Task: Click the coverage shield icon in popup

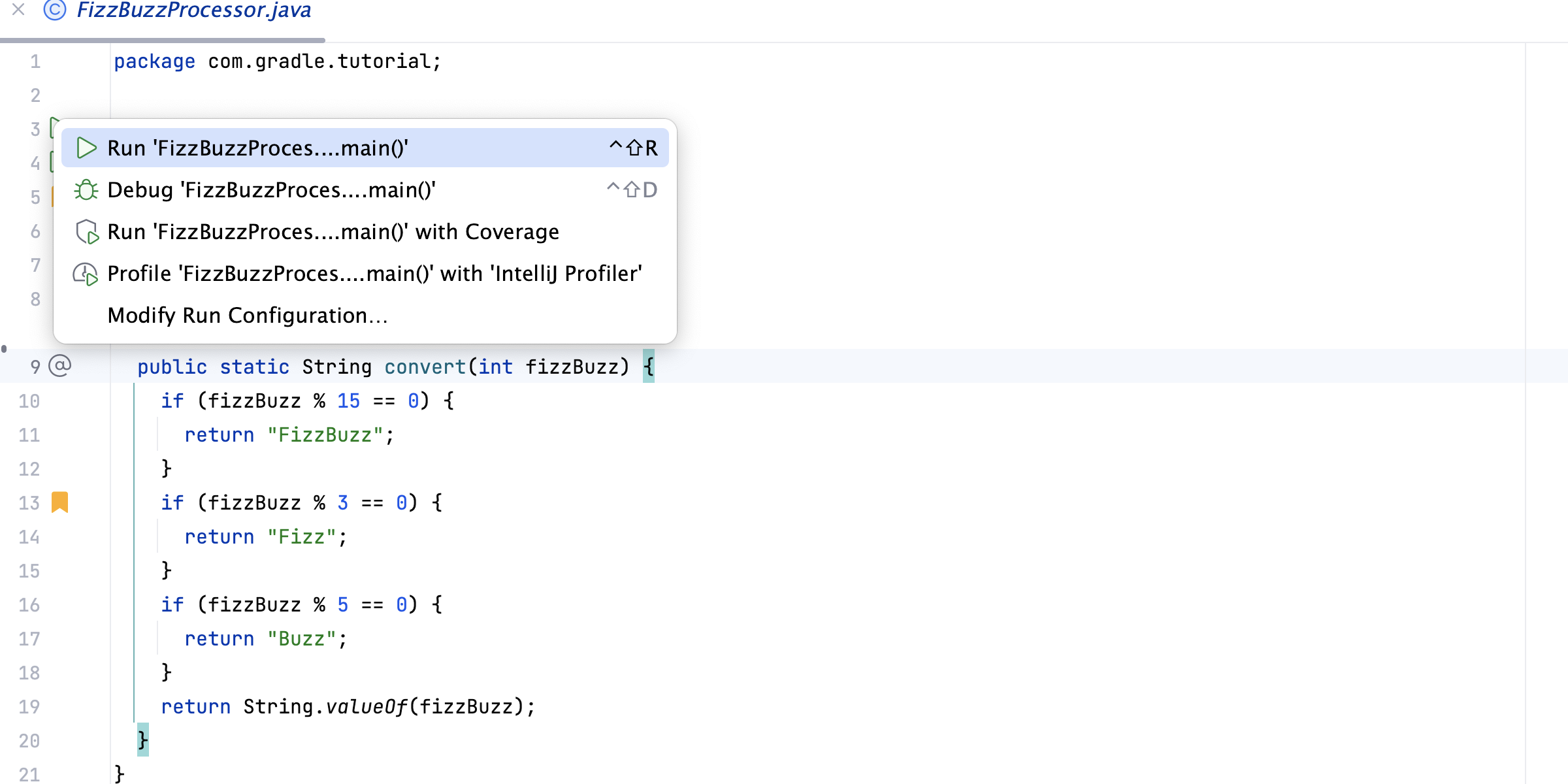Action: point(87,232)
